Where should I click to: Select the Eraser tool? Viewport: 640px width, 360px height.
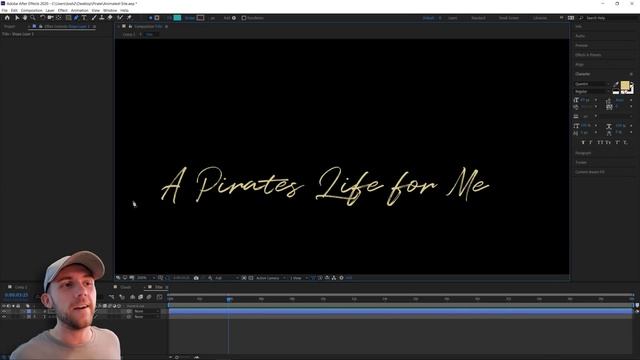110,18
